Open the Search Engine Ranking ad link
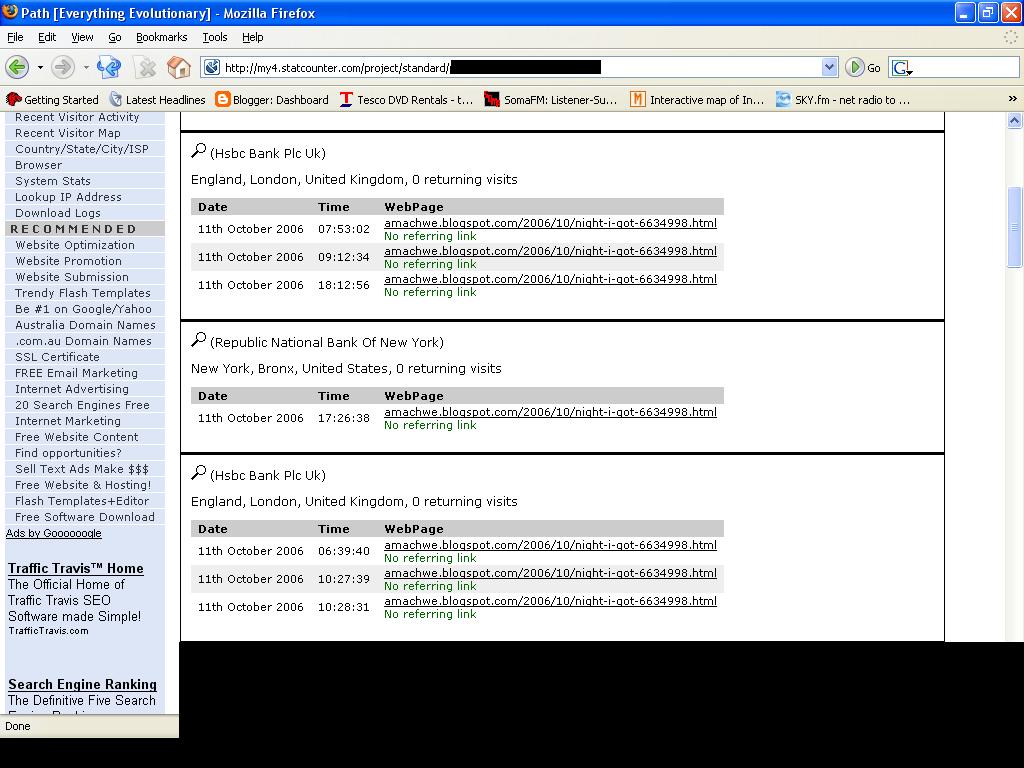This screenshot has height=768, width=1024. pos(82,684)
